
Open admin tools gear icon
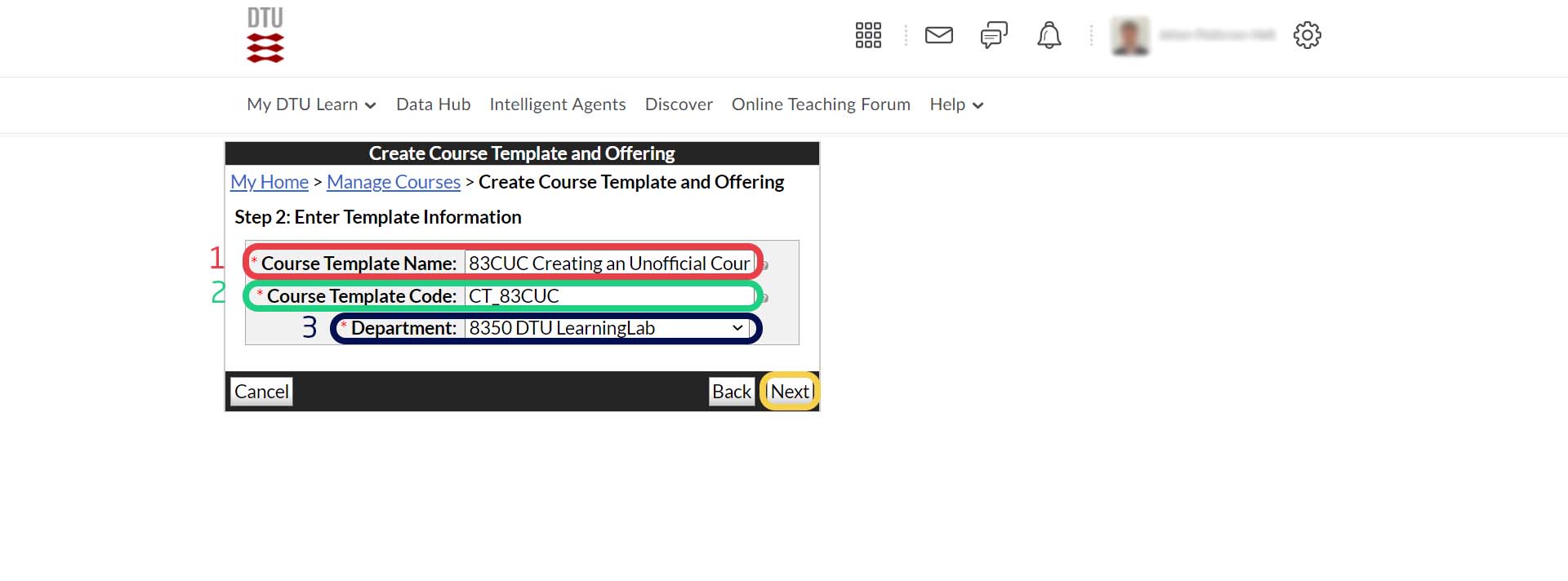(1307, 35)
